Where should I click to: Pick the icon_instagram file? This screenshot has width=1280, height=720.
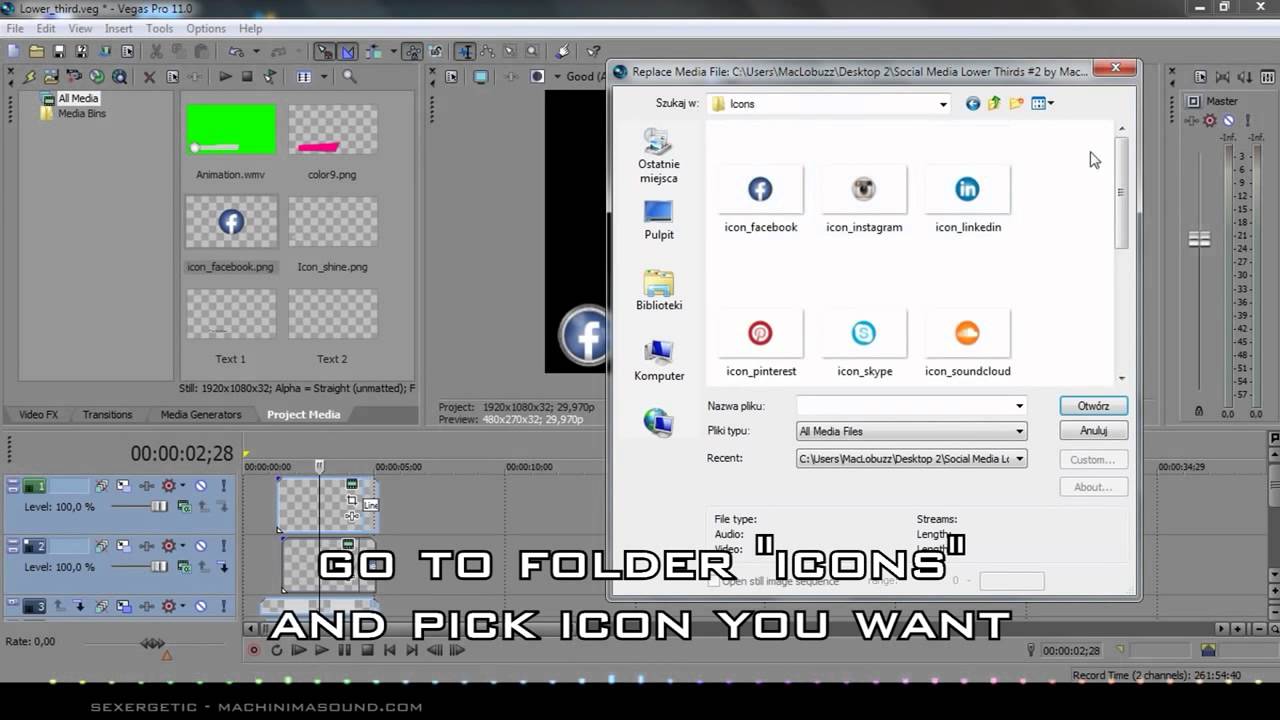coord(864,200)
